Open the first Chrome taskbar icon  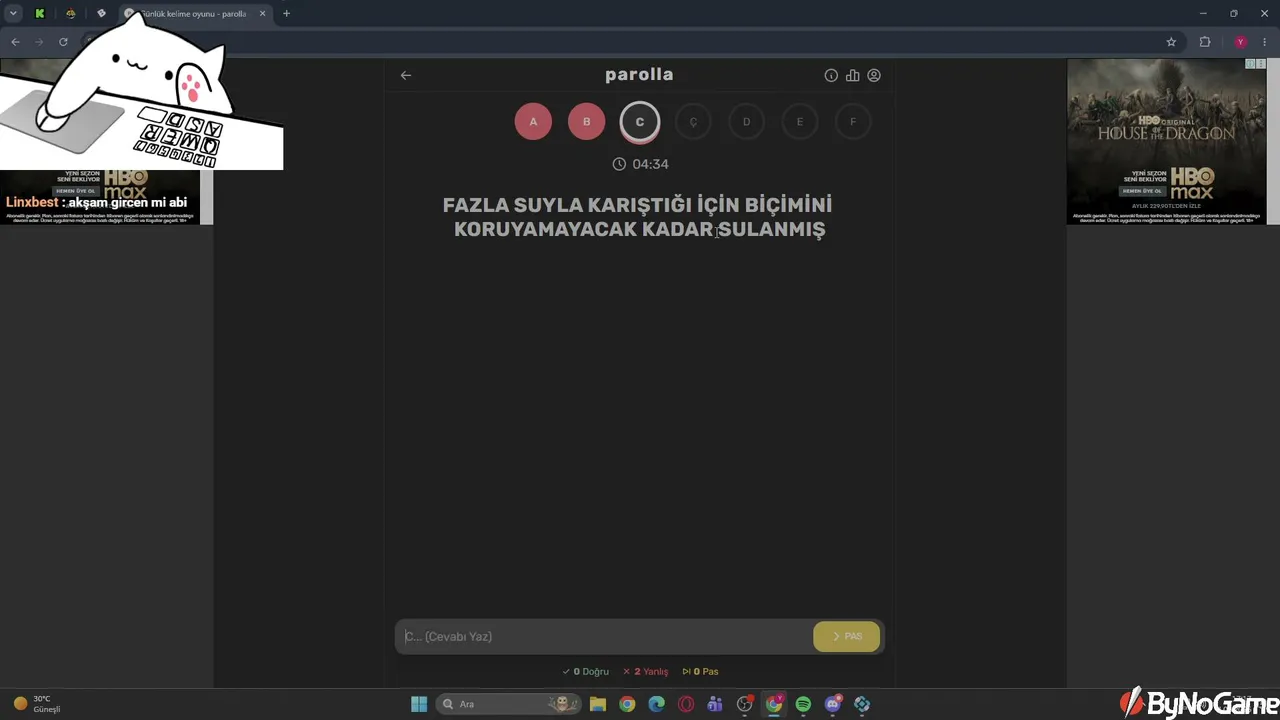(x=627, y=704)
